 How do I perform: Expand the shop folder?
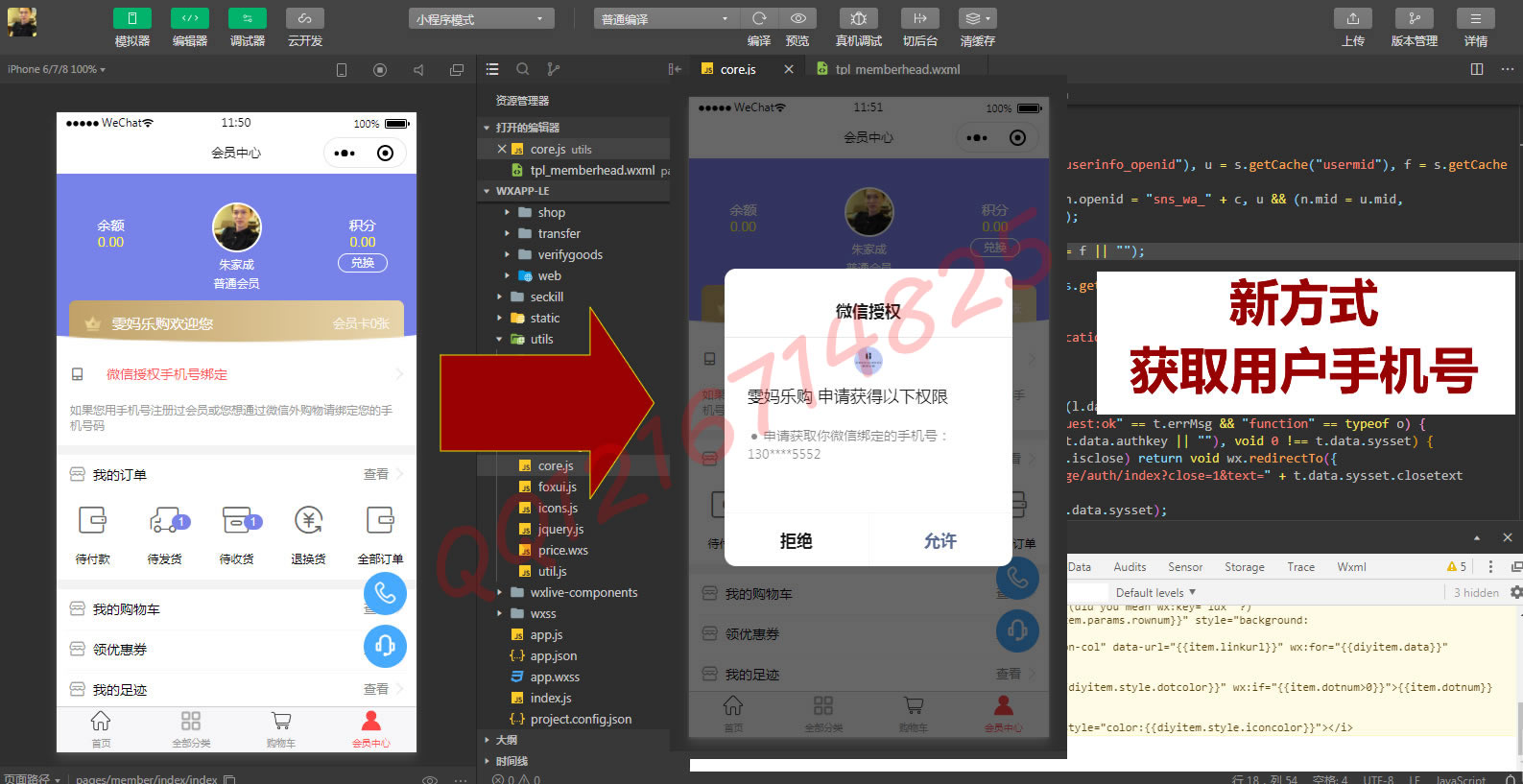[x=551, y=212]
